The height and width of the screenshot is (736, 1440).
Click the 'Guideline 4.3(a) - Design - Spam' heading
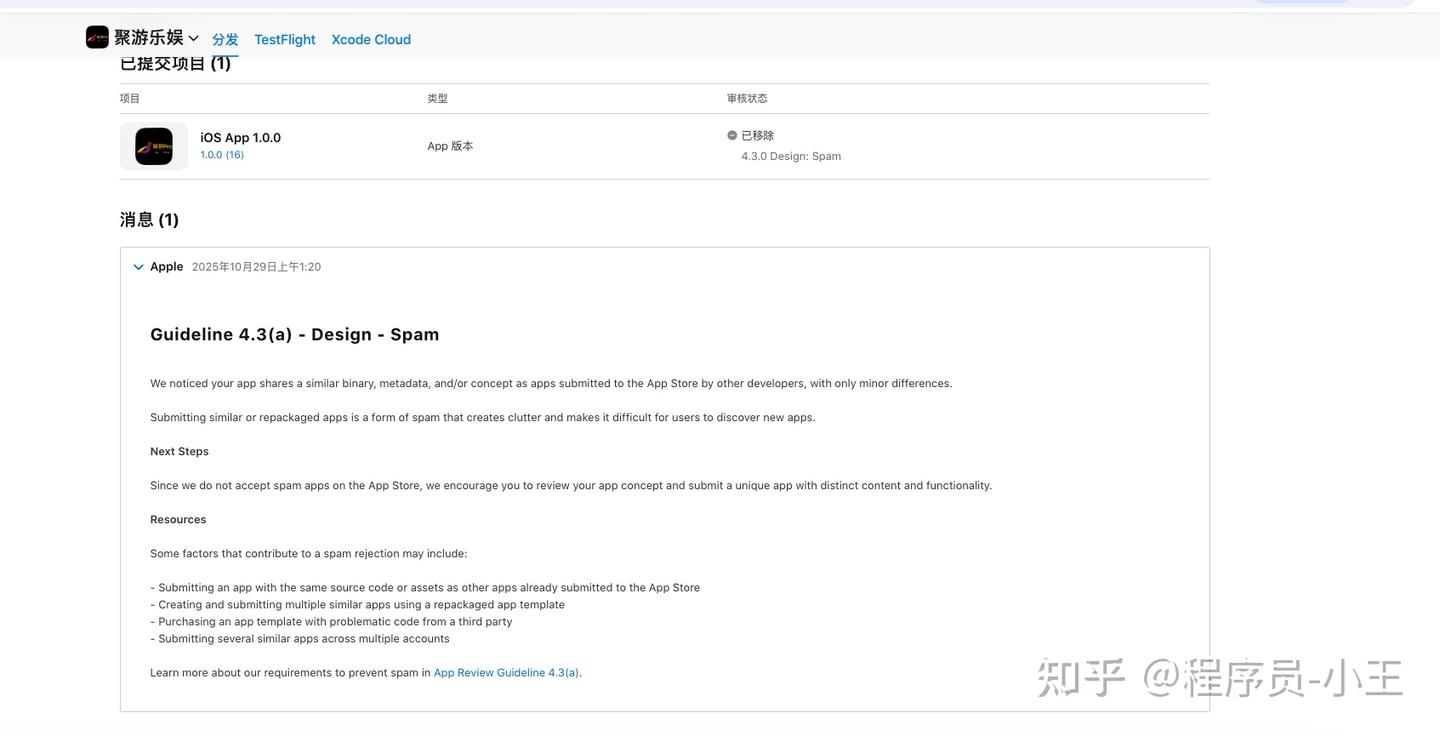[295, 334]
